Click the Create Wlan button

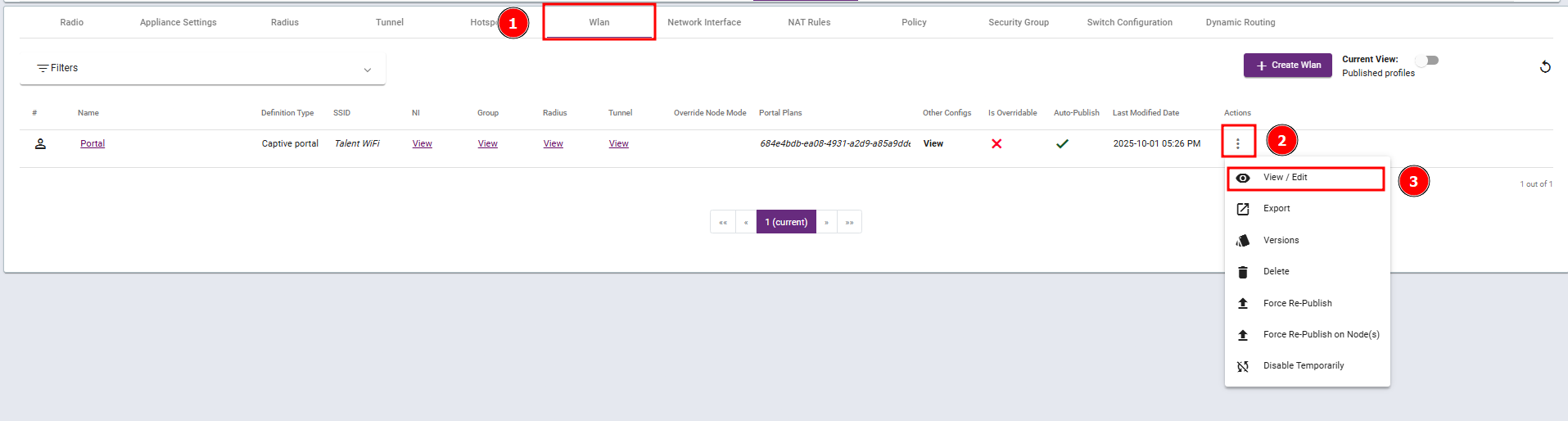click(x=1288, y=65)
